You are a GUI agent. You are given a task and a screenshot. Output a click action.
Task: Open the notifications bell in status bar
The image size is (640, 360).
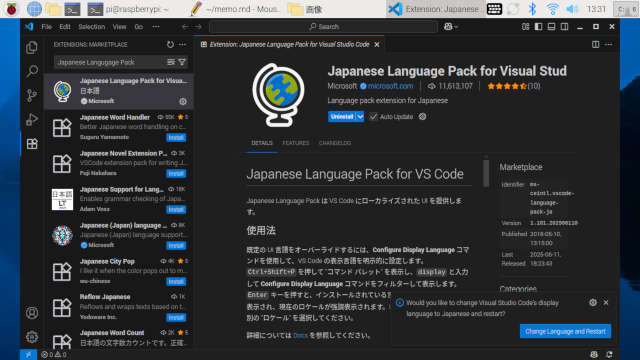(609, 355)
